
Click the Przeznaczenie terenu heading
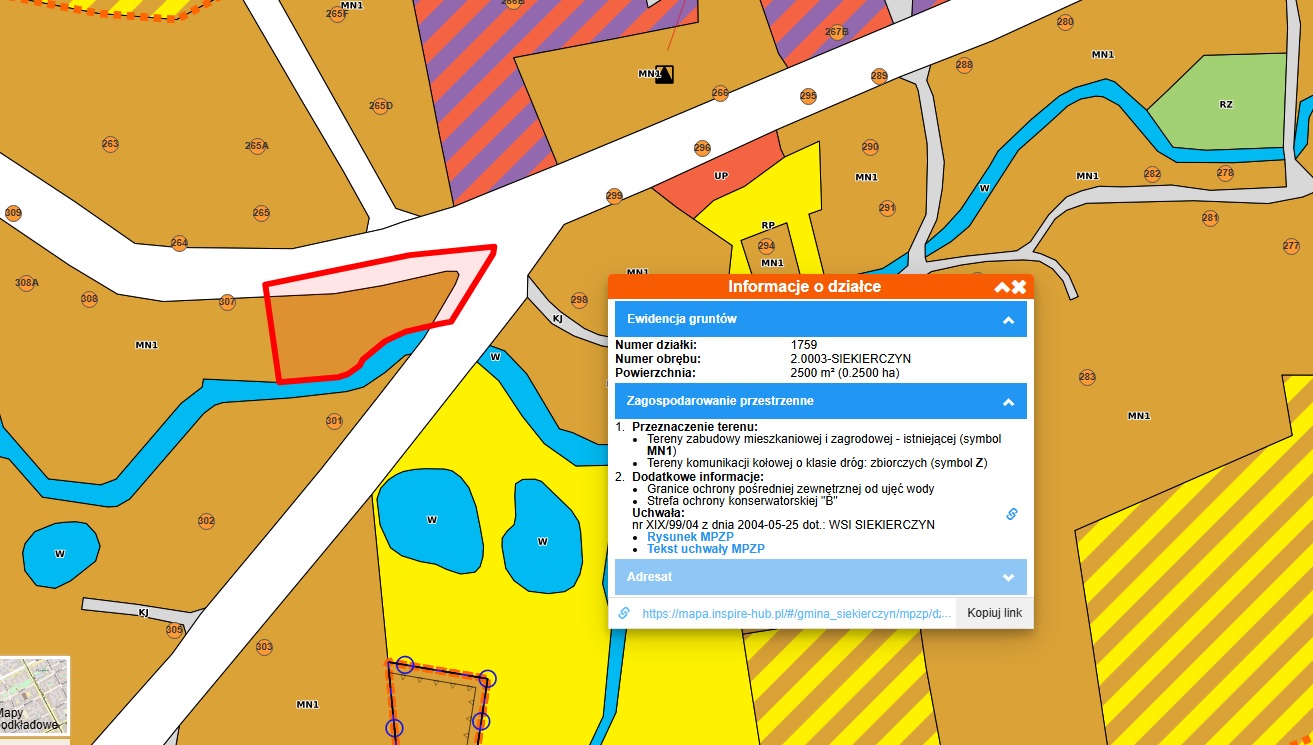[x=695, y=427]
